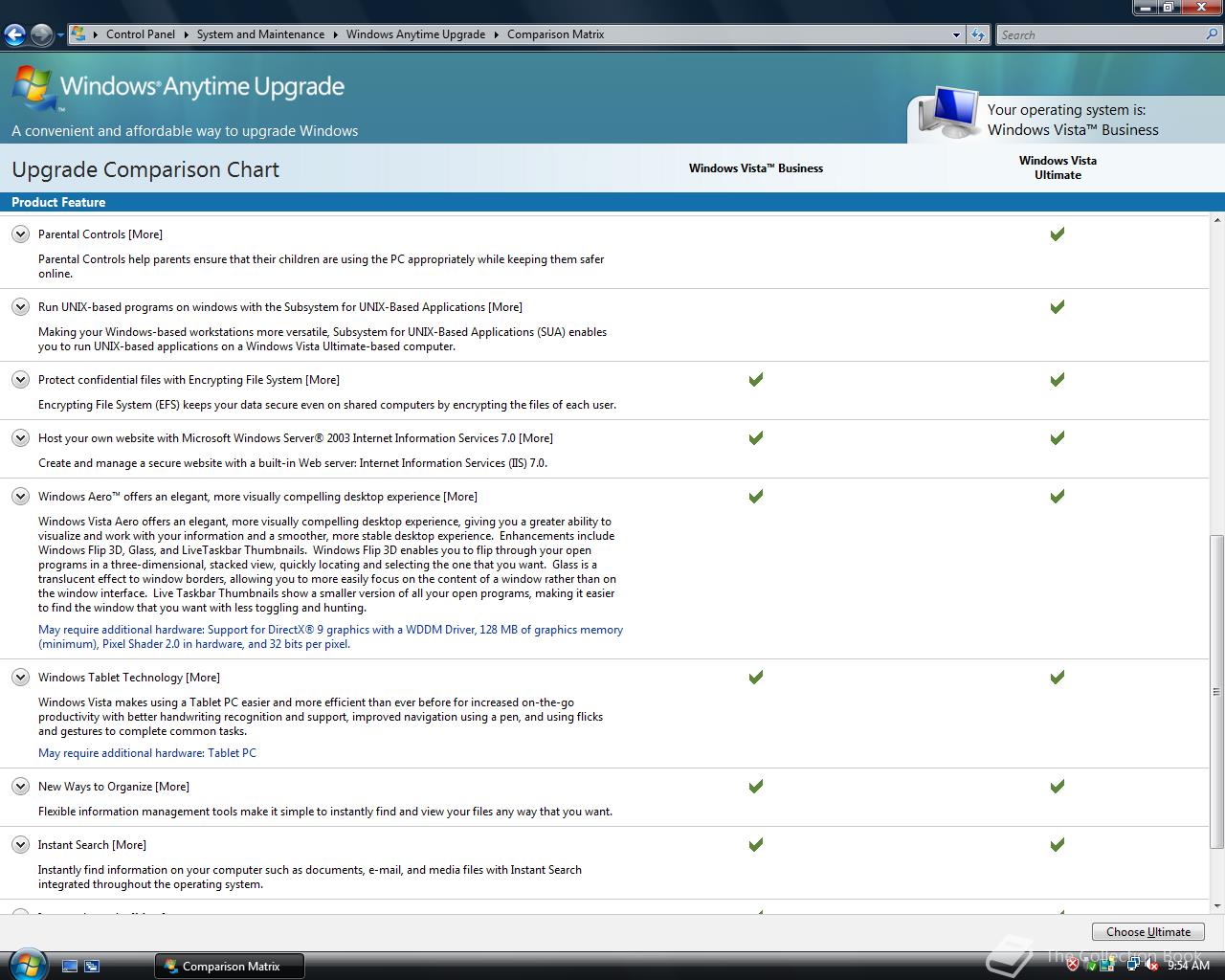Collapse the Windows Aero feature row

pos(20,496)
